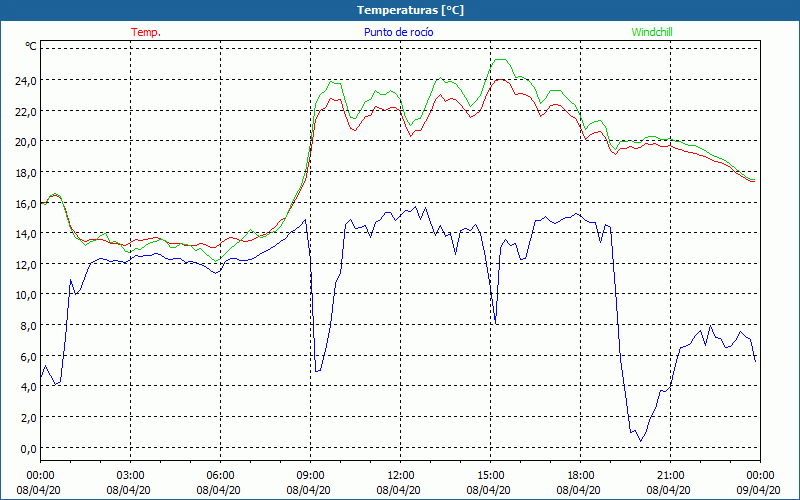Click the 6,0 y-axis value

[28, 357]
